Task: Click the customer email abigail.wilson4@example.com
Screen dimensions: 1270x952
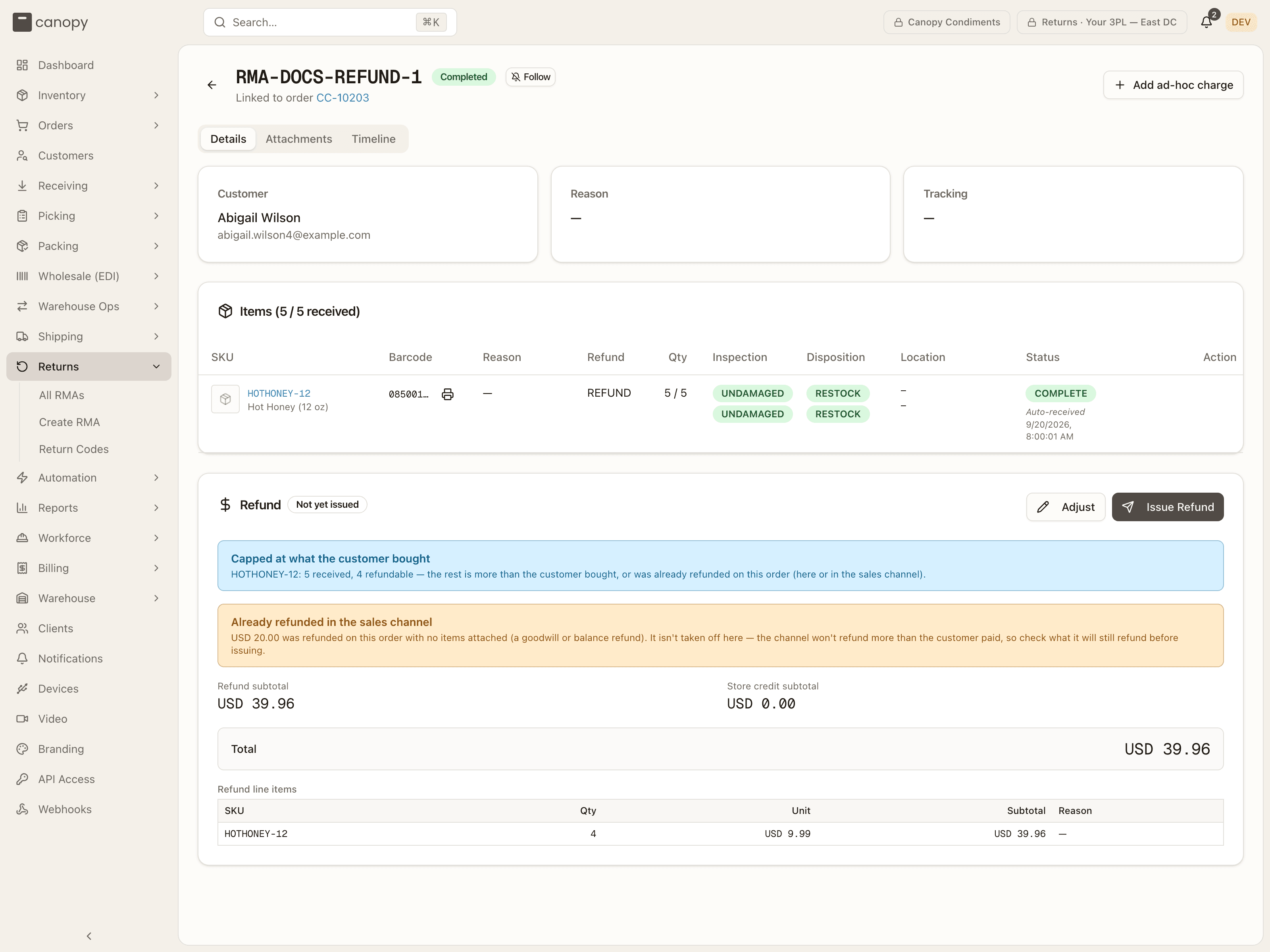Action: 293,235
